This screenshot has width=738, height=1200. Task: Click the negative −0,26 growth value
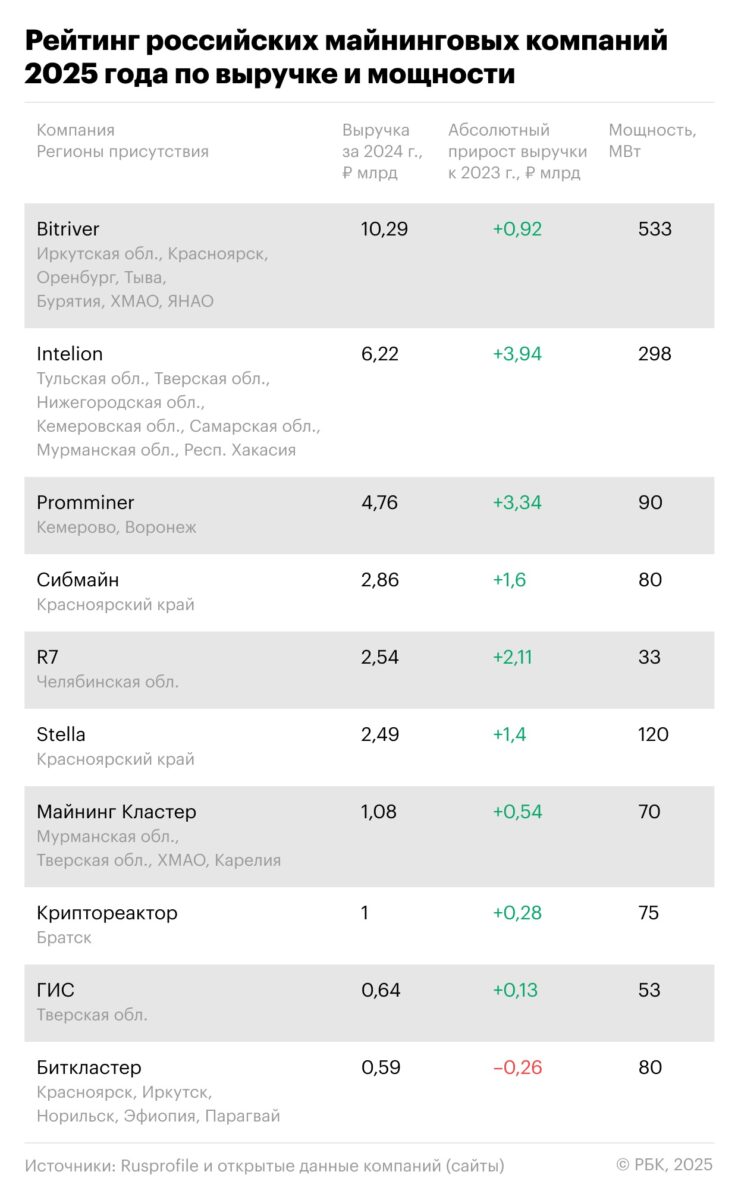click(x=517, y=1067)
